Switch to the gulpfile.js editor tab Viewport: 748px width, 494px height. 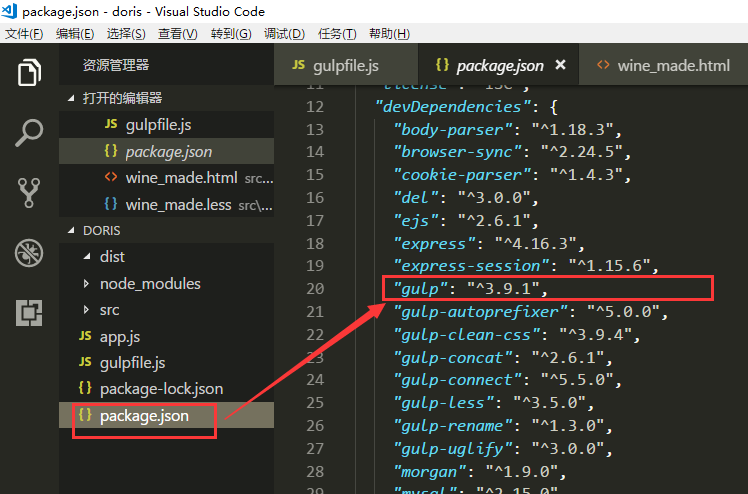coord(346,65)
